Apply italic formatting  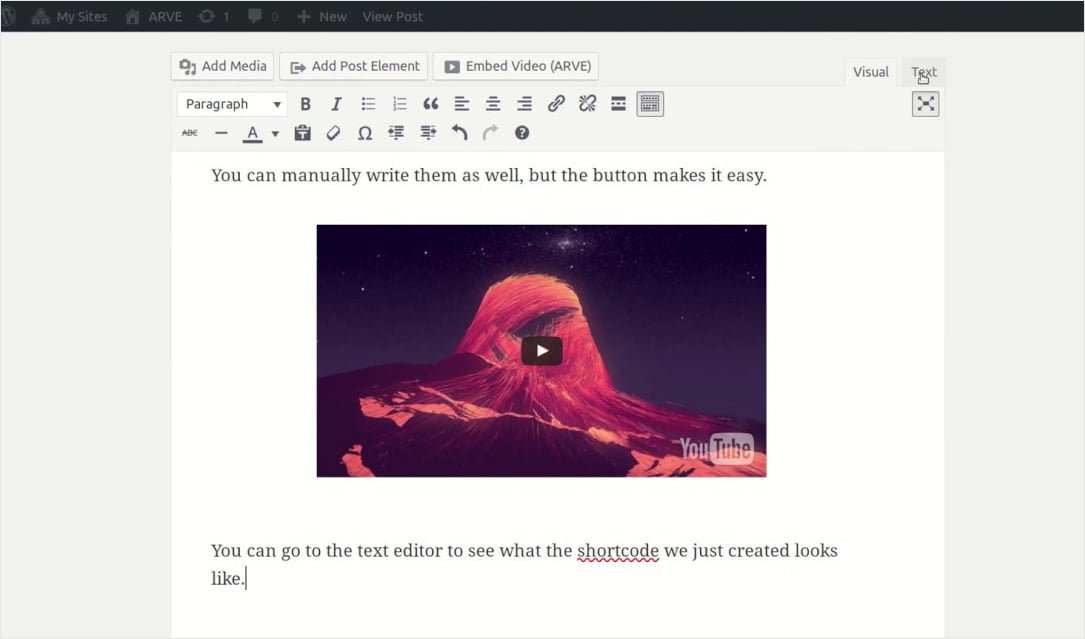(337, 103)
